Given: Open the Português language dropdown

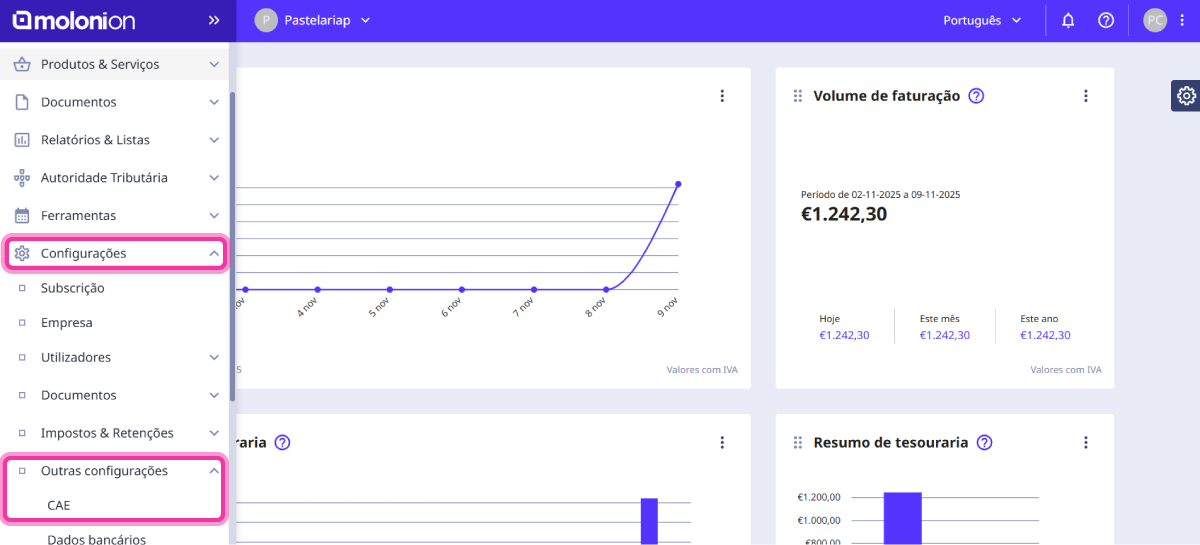Looking at the screenshot, I should pyautogui.click(x=982, y=20).
